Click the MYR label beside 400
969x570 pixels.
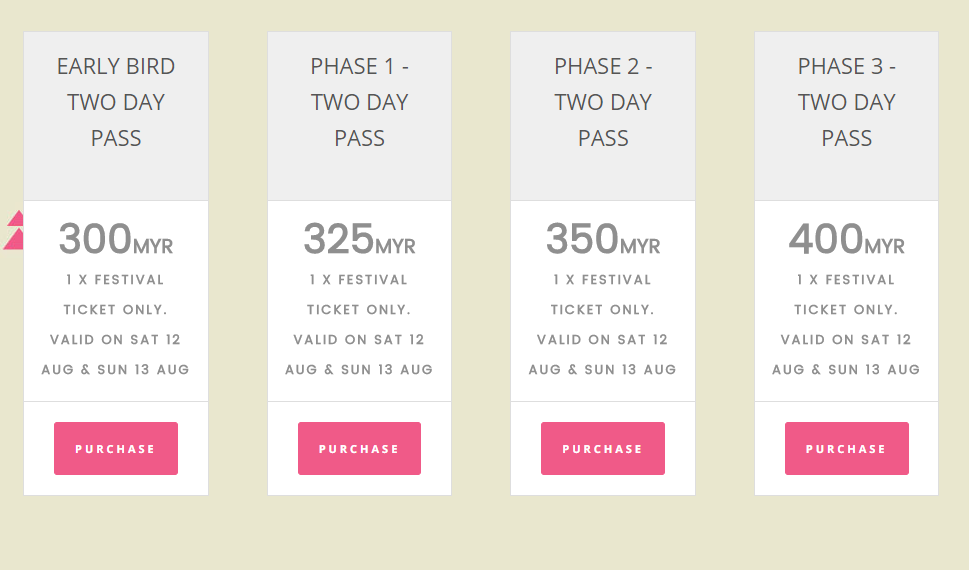pyautogui.click(x=884, y=246)
